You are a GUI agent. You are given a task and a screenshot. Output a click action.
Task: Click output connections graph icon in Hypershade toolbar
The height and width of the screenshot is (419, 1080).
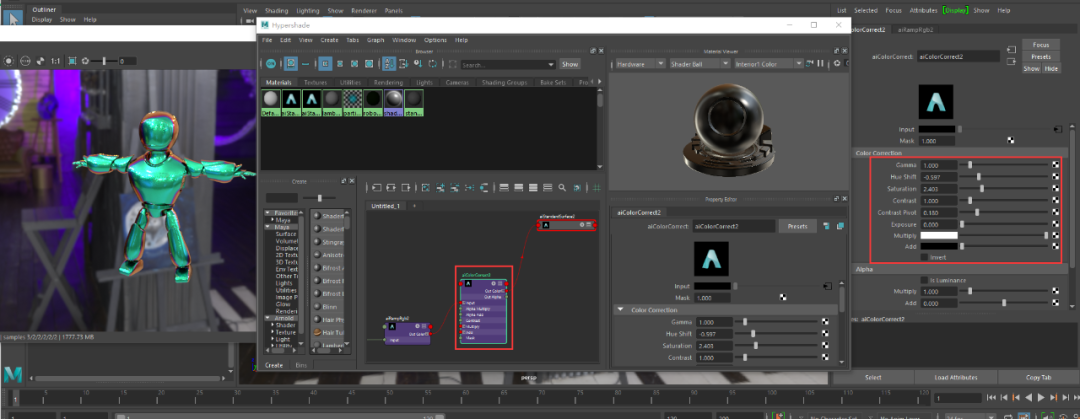(x=406, y=187)
